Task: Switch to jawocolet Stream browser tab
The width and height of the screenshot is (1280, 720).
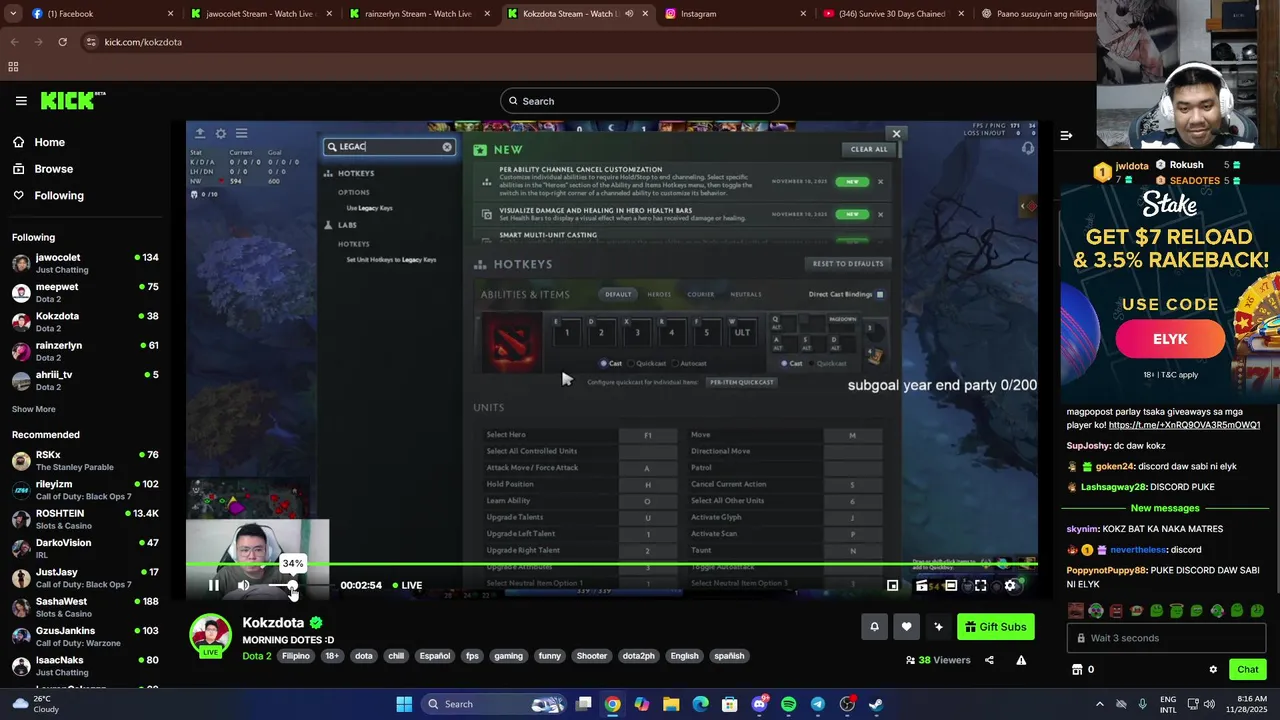Action: pos(260,14)
